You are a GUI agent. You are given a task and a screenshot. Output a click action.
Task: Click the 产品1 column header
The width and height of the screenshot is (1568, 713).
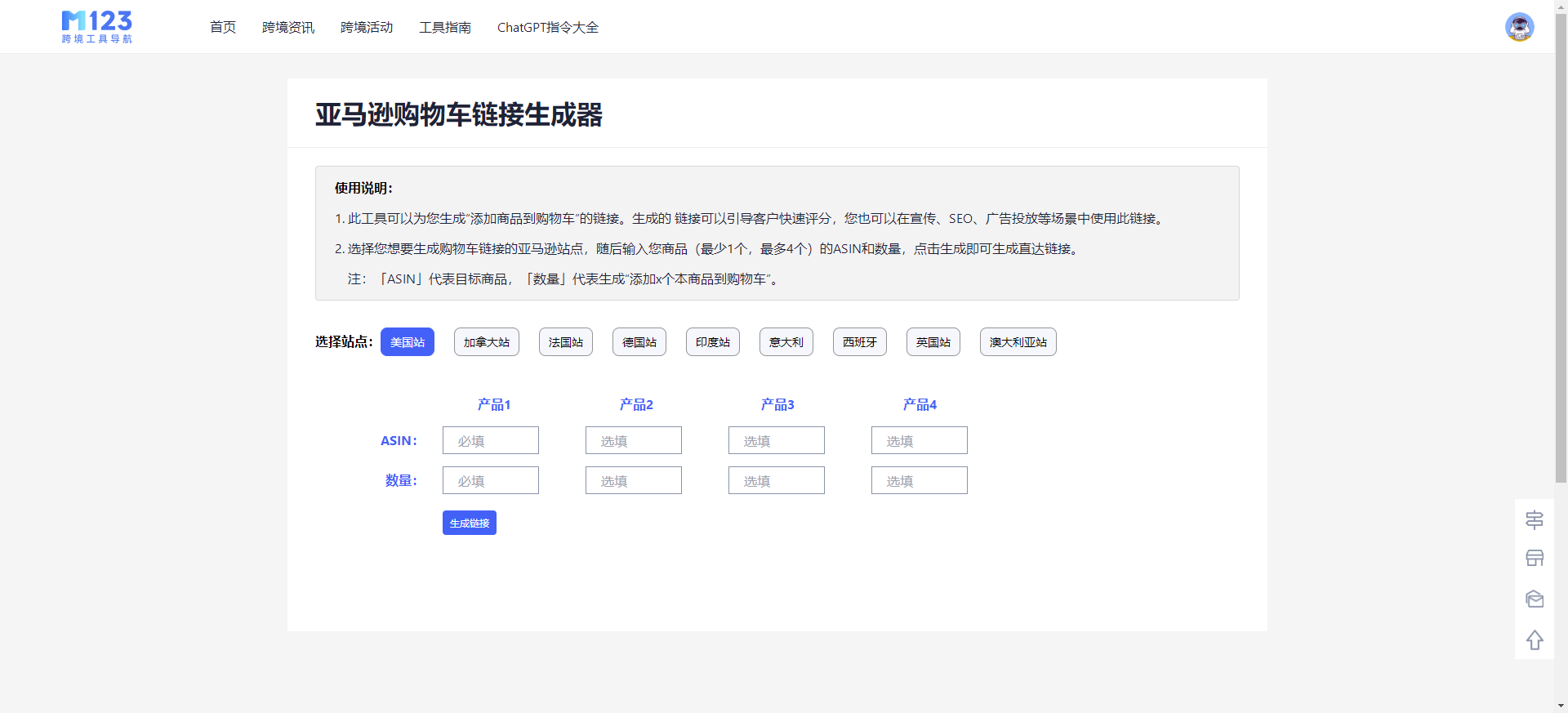tap(494, 404)
